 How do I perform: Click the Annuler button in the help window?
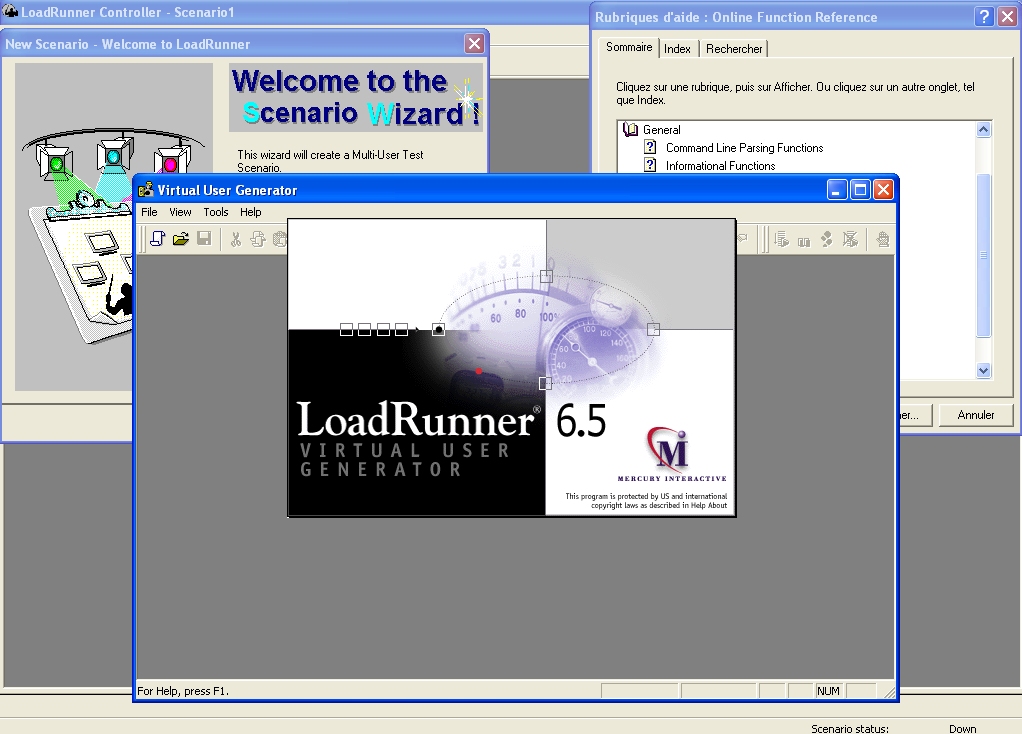976,415
